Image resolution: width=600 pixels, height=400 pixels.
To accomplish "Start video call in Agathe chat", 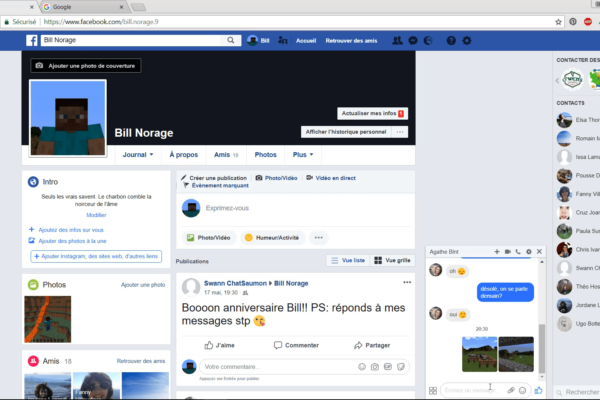I will point(507,251).
